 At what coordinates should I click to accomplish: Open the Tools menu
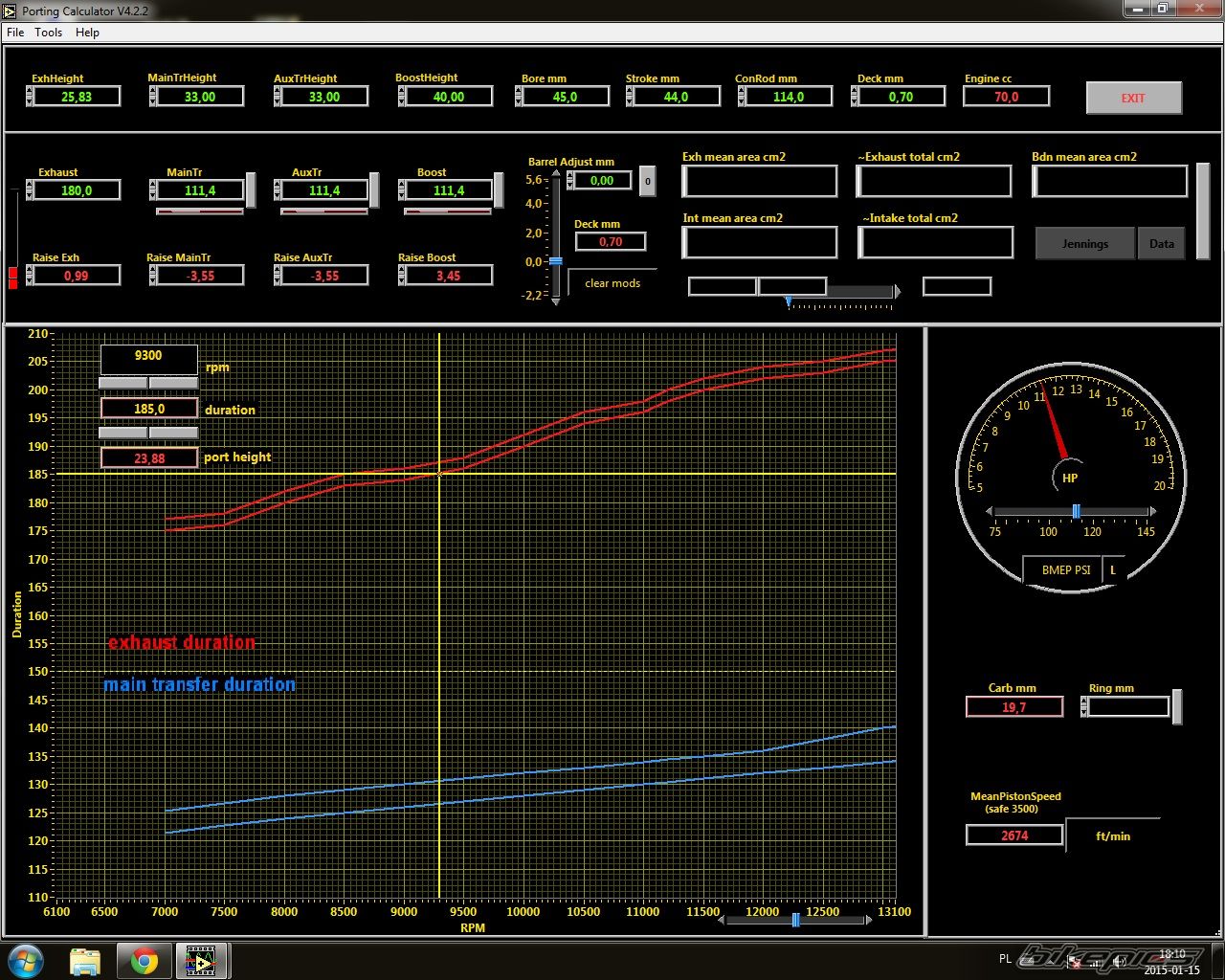(48, 32)
